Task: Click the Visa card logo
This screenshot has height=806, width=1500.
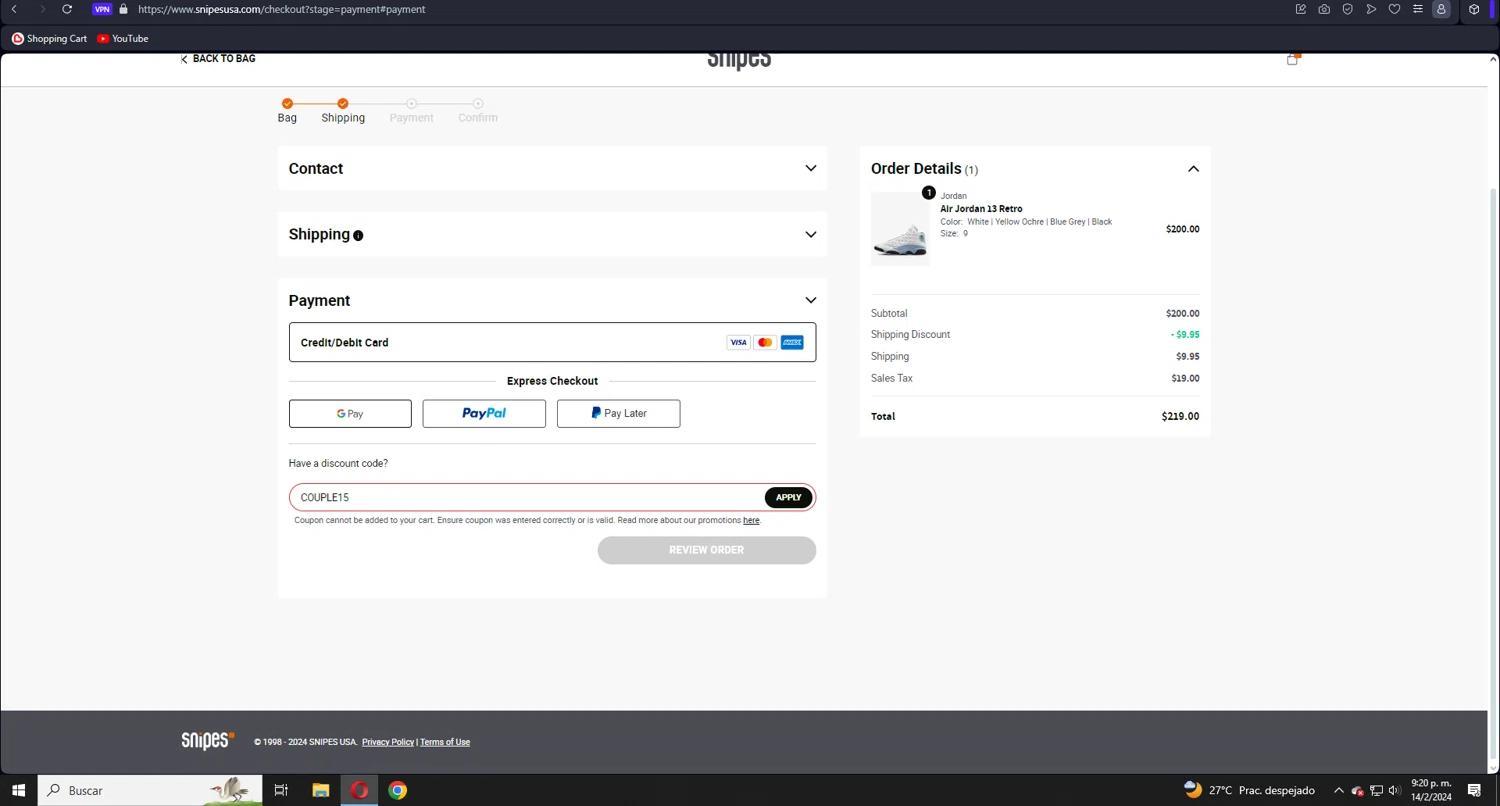Action: tap(738, 342)
